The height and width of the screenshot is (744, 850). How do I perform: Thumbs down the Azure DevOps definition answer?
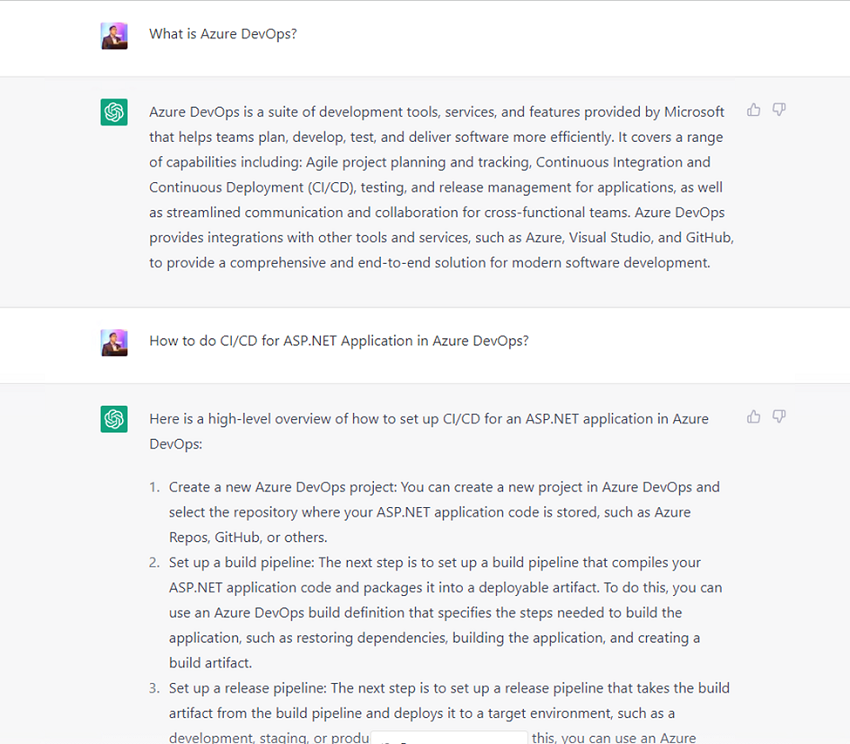tap(779, 110)
